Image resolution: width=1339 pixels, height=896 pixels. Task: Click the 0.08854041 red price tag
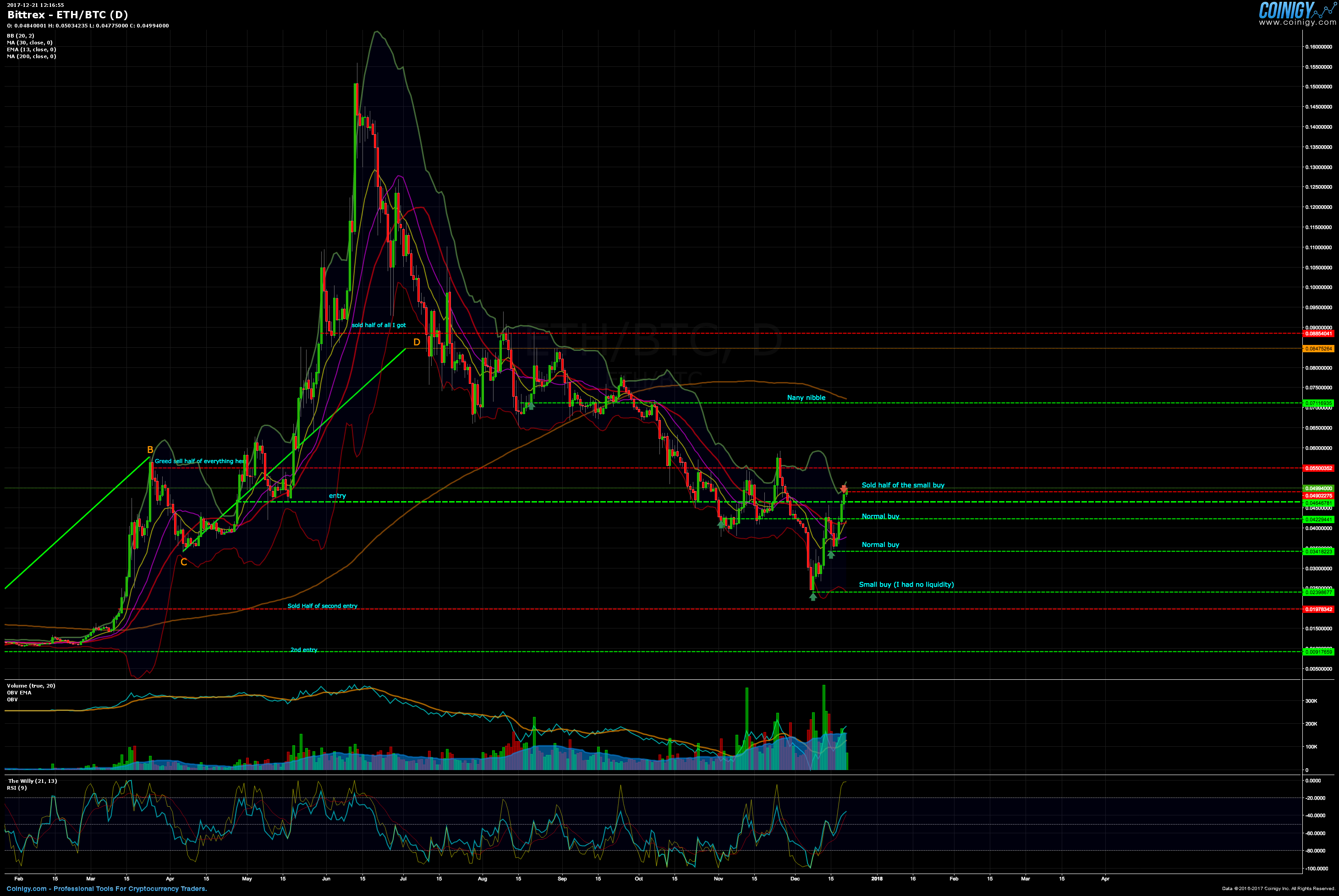point(1319,334)
